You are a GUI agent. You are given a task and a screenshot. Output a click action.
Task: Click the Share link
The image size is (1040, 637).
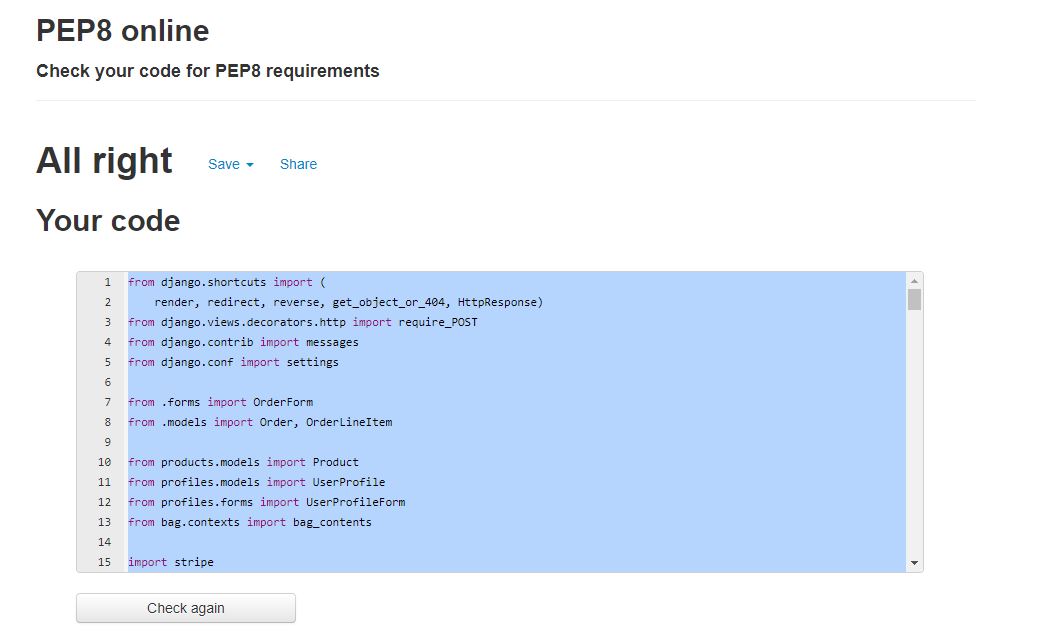click(x=298, y=164)
